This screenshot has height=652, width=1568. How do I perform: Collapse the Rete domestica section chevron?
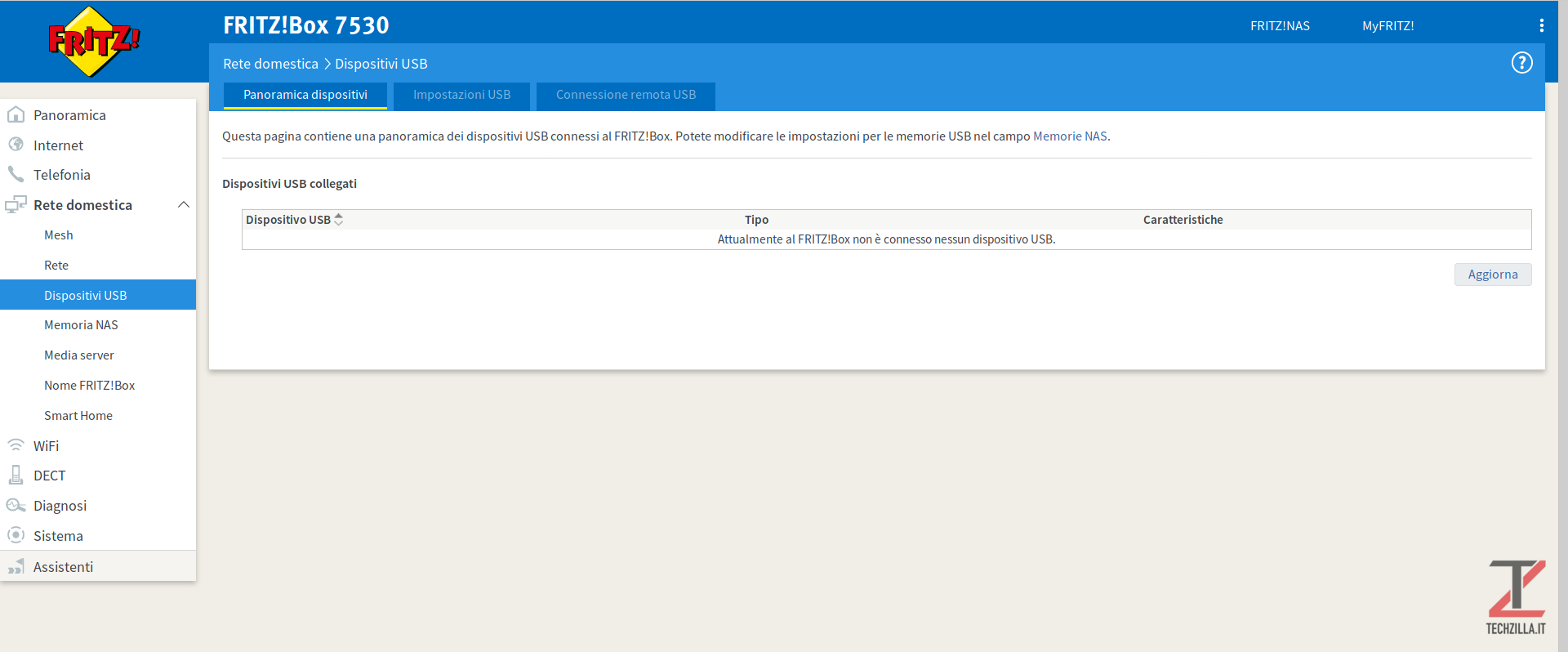point(184,204)
